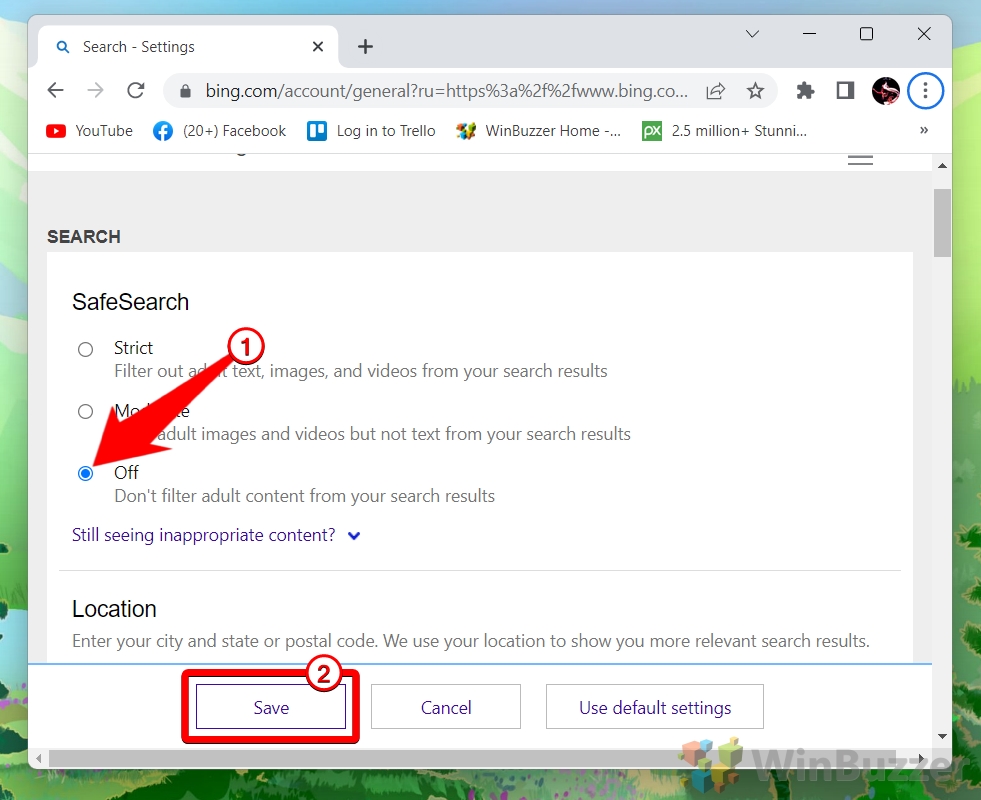Select the Moderate SafeSearch option
The image size is (981, 800).
pyautogui.click(x=85, y=411)
